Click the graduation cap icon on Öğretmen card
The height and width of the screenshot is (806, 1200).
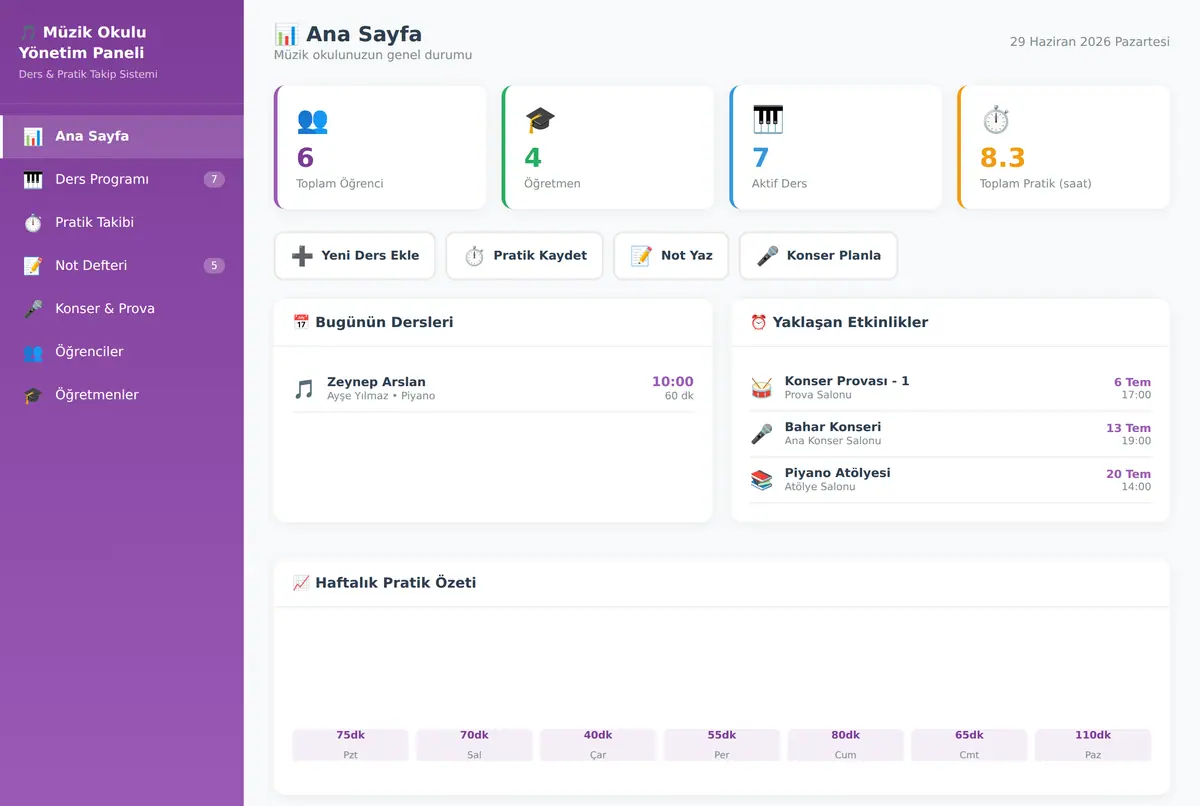(x=540, y=121)
